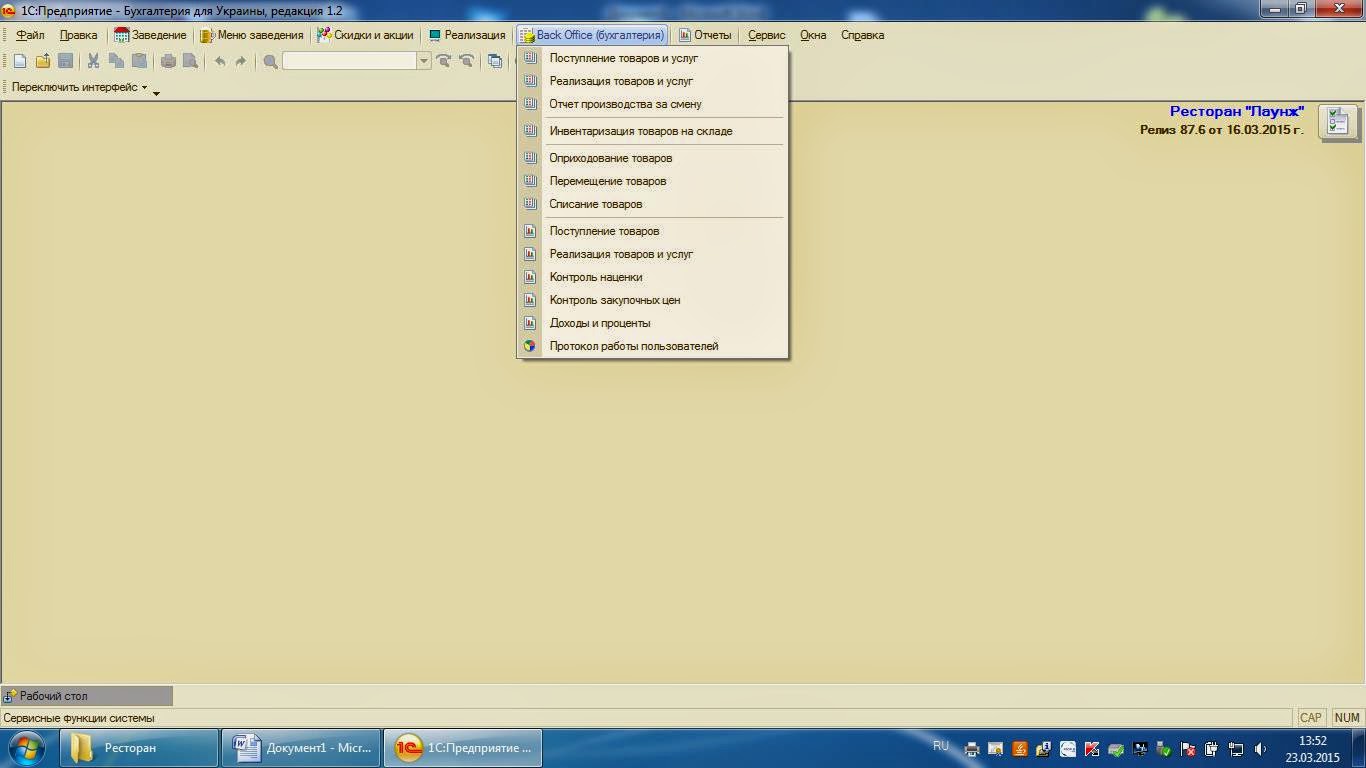Select the Поступление товаров report entry
The width and height of the screenshot is (1366, 768).
tap(653, 231)
